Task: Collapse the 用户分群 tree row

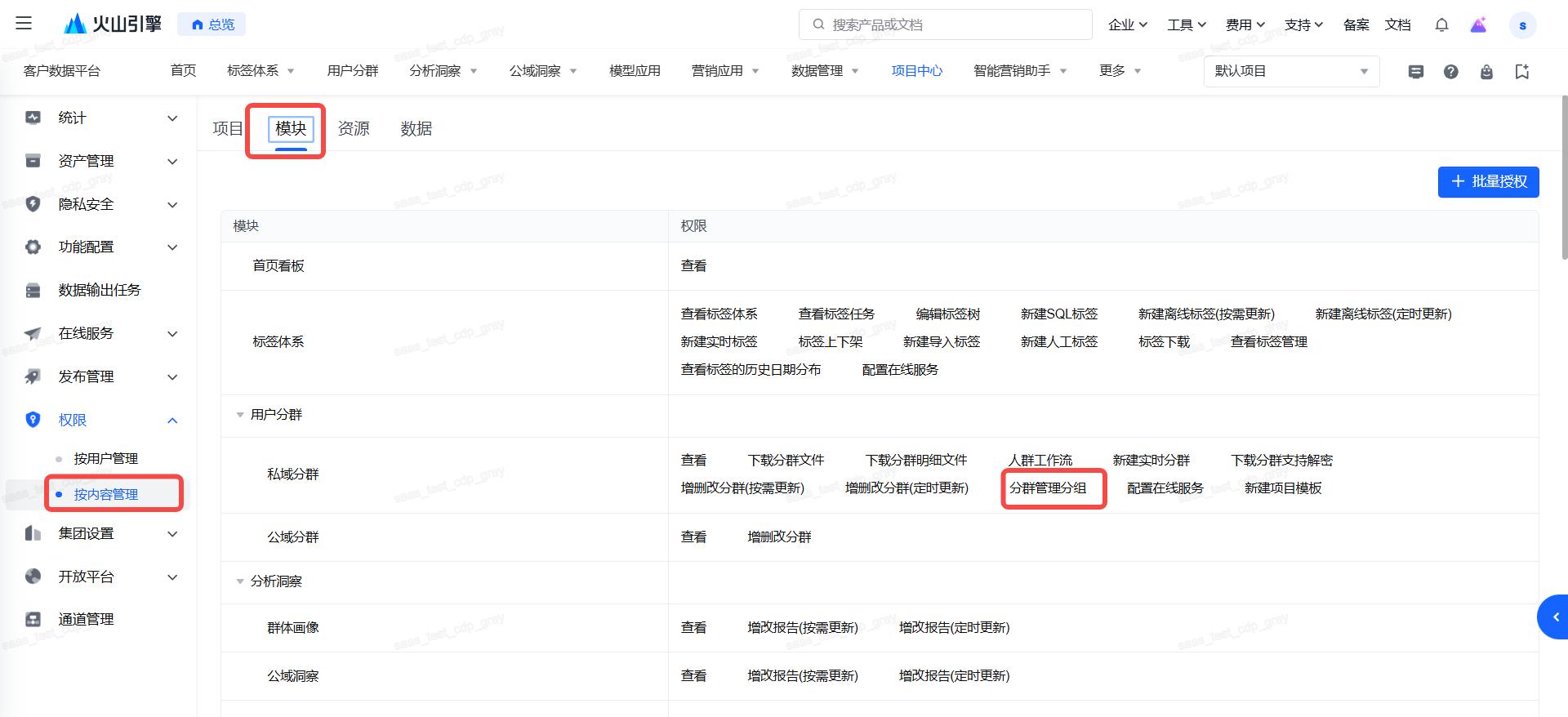Action: click(x=240, y=415)
